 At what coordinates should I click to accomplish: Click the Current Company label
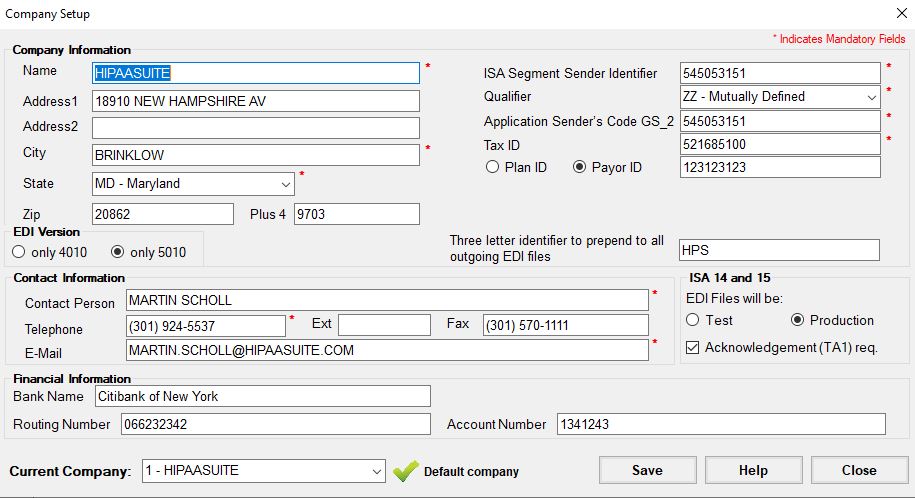(71, 472)
